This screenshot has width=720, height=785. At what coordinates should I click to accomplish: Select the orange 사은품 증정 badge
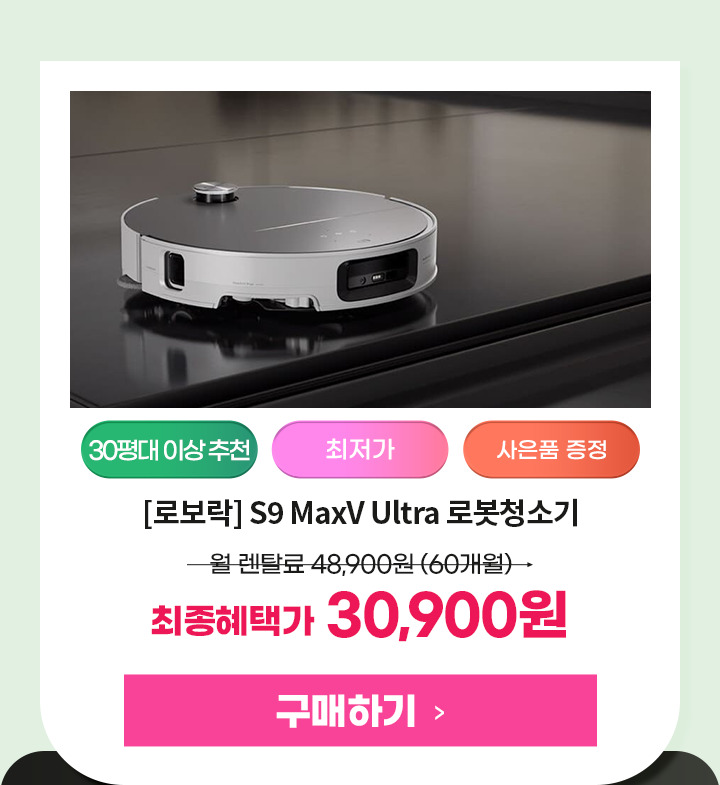point(551,449)
